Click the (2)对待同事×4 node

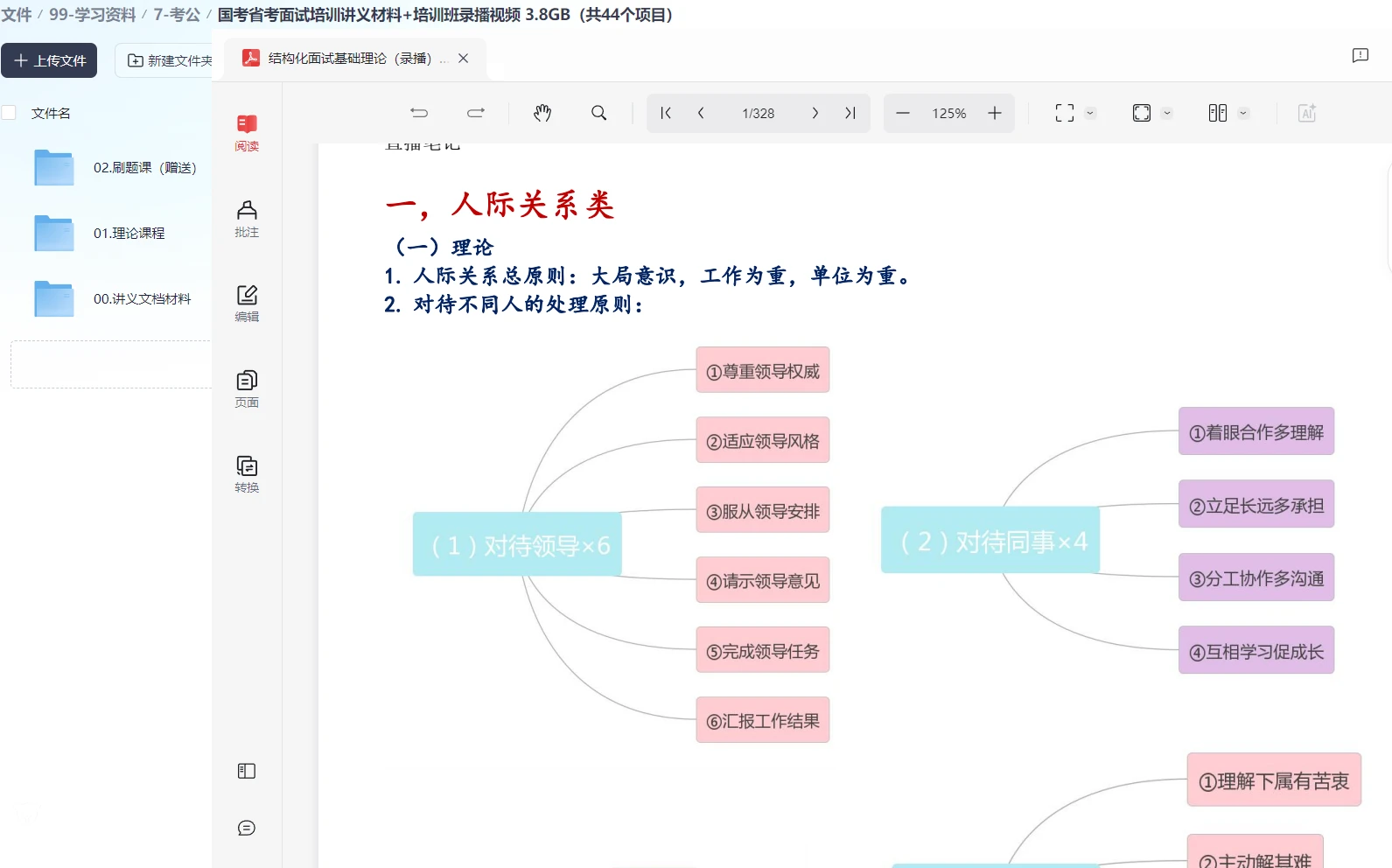[990, 541]
